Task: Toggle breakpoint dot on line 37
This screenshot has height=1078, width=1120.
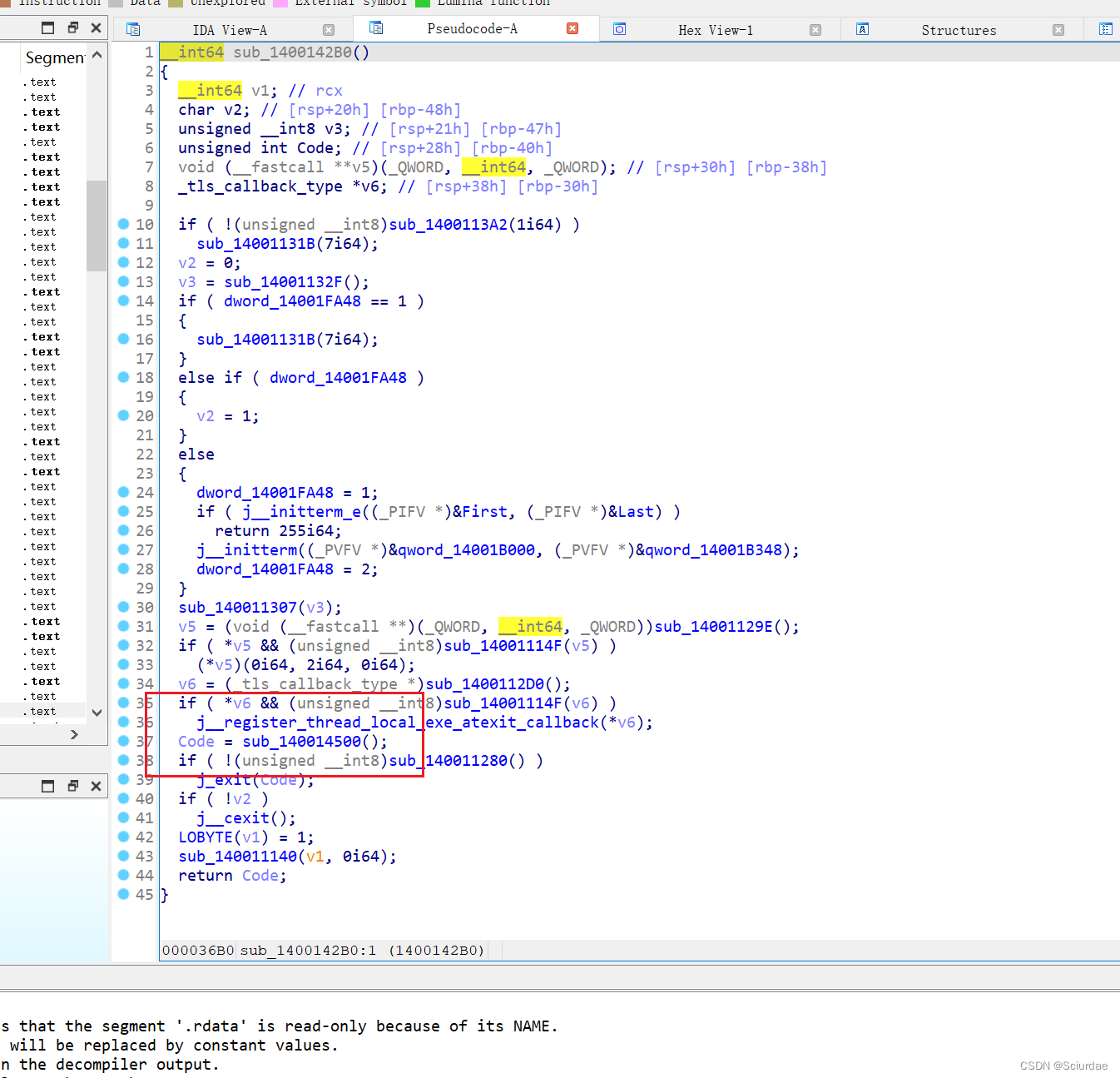Action: tap(123, 741)
